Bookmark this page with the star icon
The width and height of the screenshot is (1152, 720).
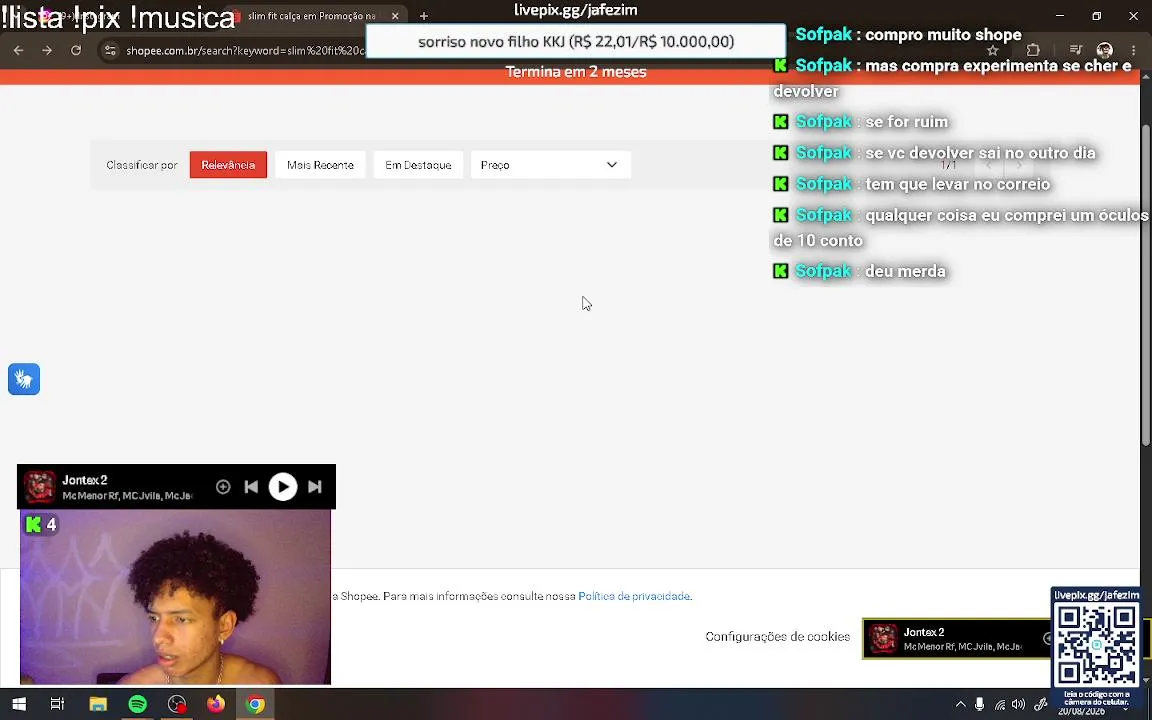pos(993,50)
